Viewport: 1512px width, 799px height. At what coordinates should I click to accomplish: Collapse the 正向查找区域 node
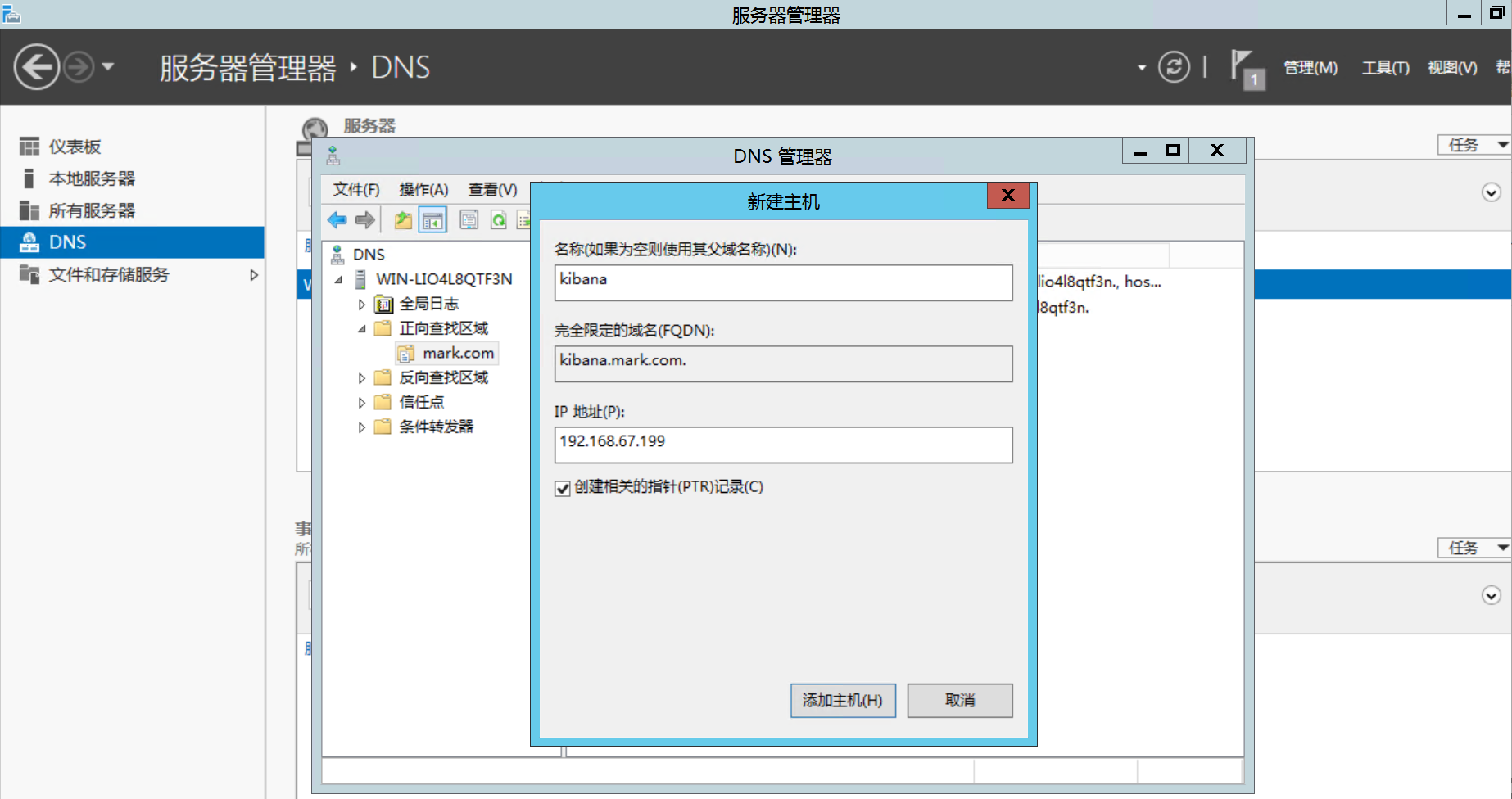[361, 329]
